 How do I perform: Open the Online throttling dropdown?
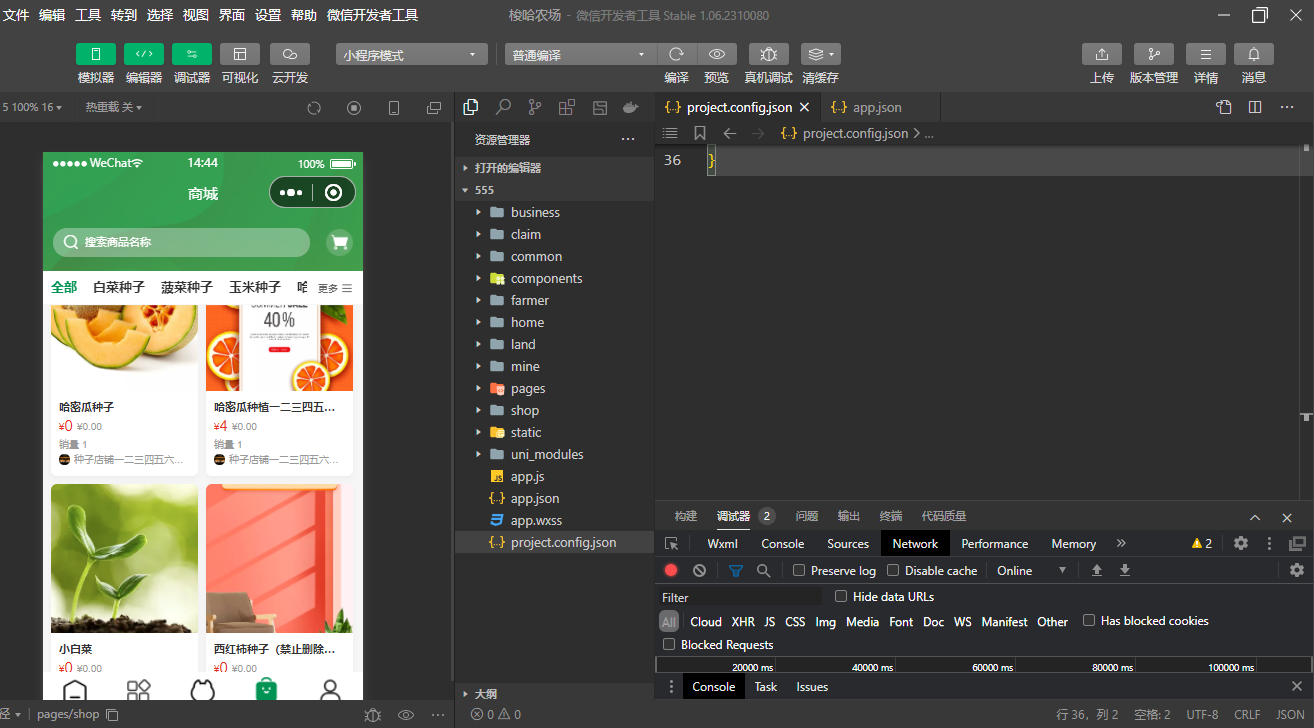1032,570
